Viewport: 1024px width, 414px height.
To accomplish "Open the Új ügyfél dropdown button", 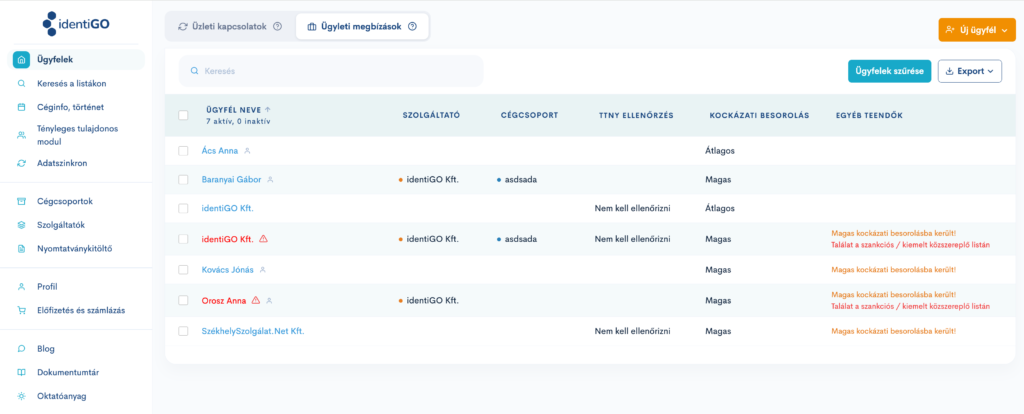I will pos(977,30).
